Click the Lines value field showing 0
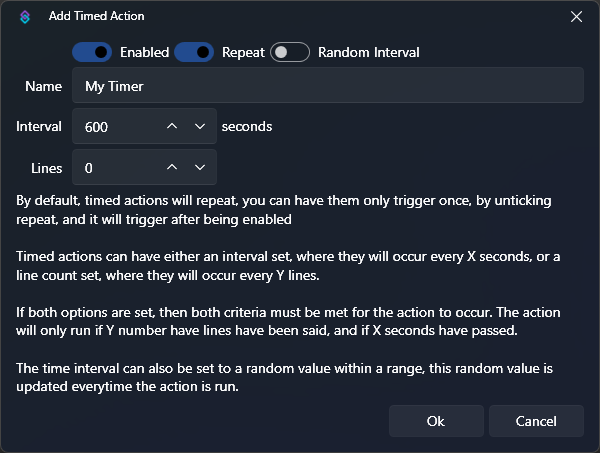Image resolution: width=600 pixels, height=453 pixels. click(112, 168)
